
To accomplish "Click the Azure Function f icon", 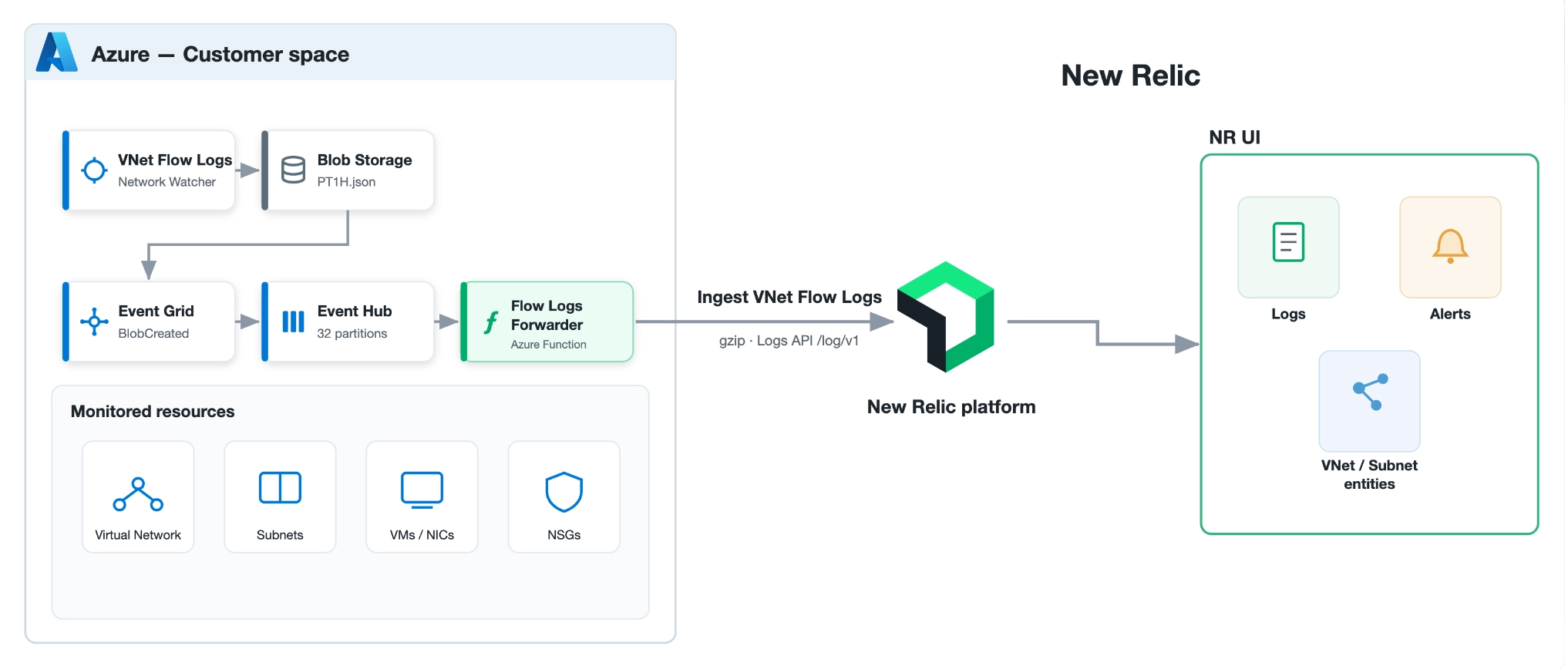I will tap(490, 322).
